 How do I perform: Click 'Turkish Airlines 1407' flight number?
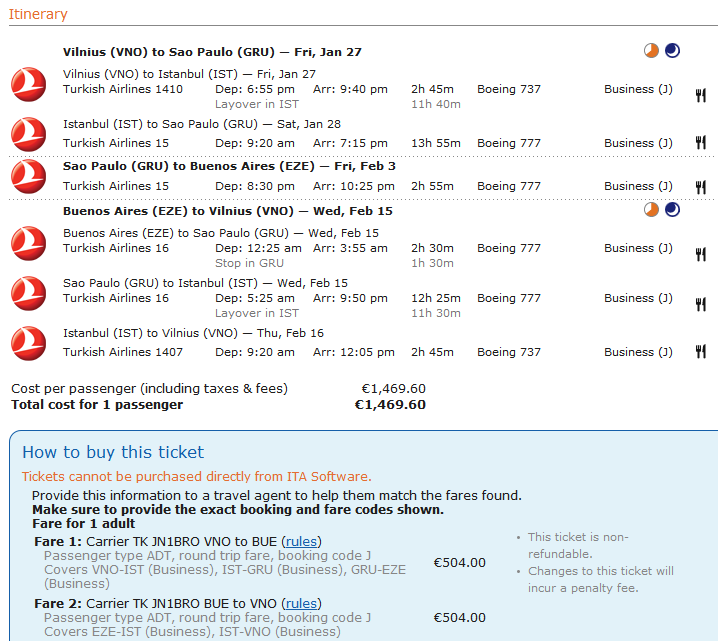pos(123,352)
